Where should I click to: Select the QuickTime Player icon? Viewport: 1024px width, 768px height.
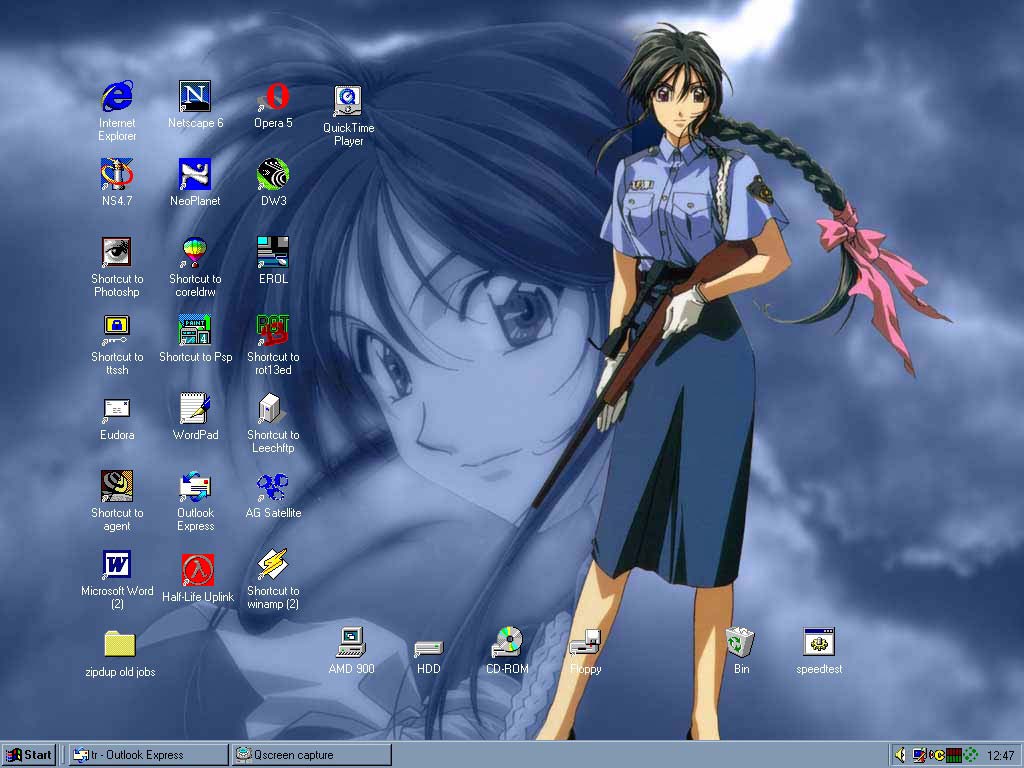click(x=348, y=101)
